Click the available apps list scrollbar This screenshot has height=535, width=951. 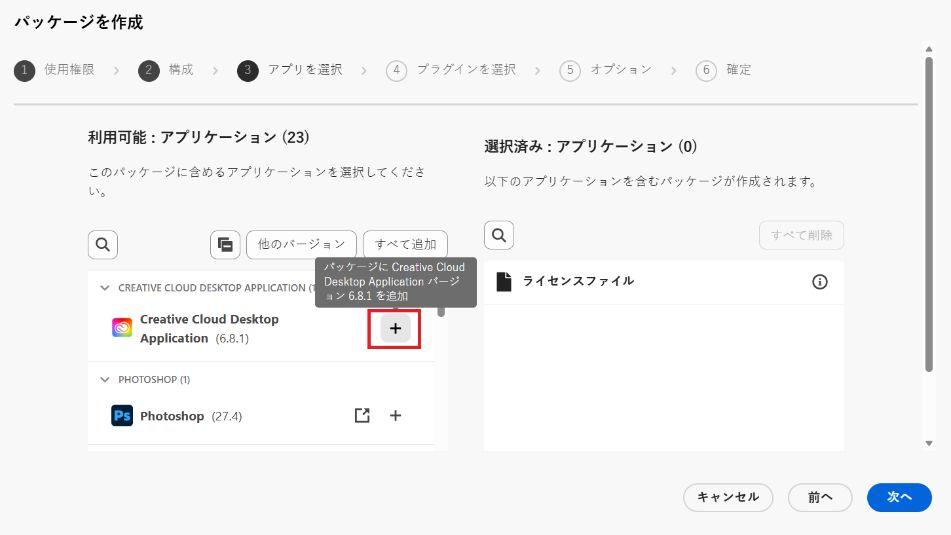tap(441, 311)
